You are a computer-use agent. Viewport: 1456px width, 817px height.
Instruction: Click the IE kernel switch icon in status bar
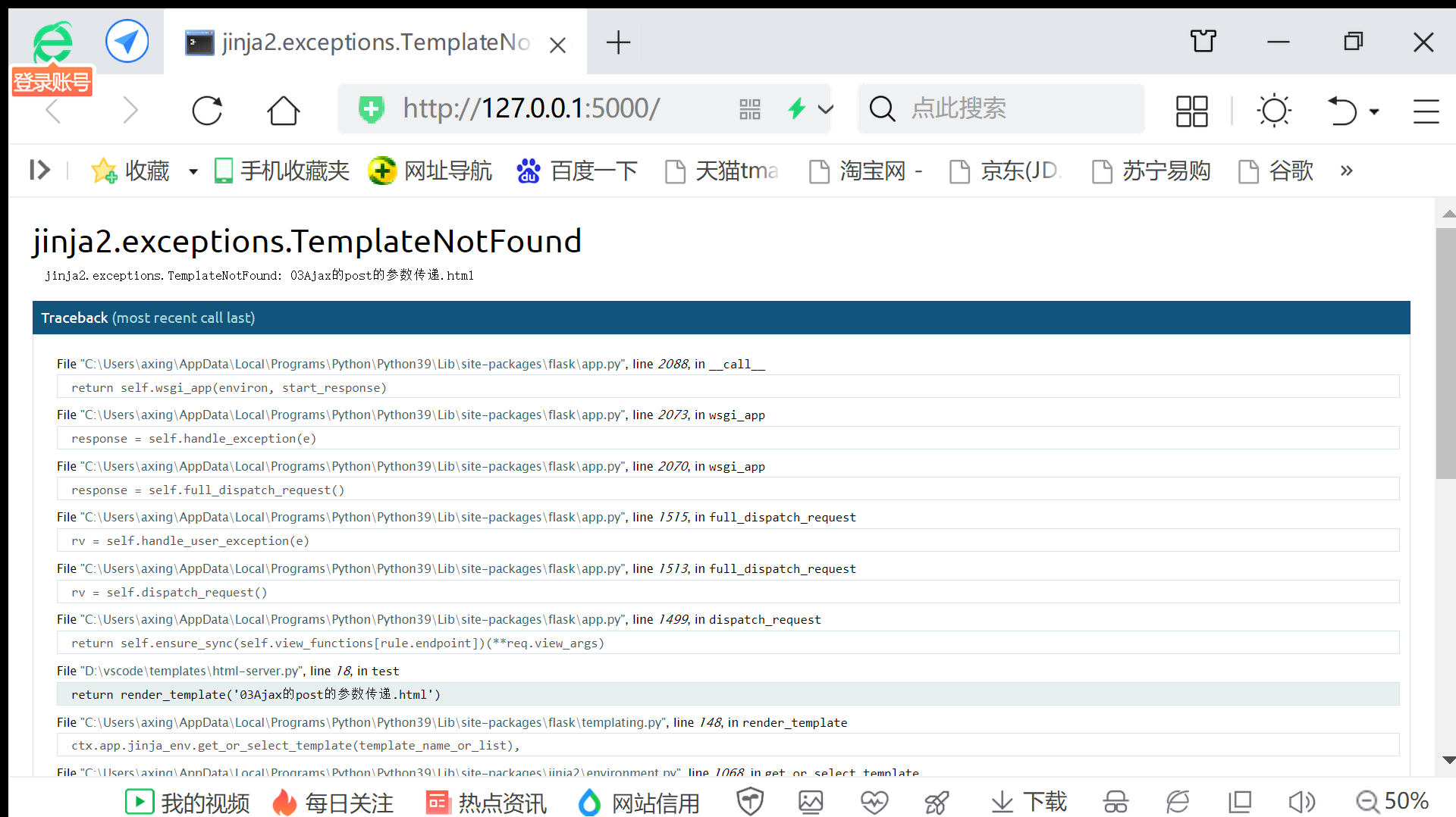(1177, 801)
